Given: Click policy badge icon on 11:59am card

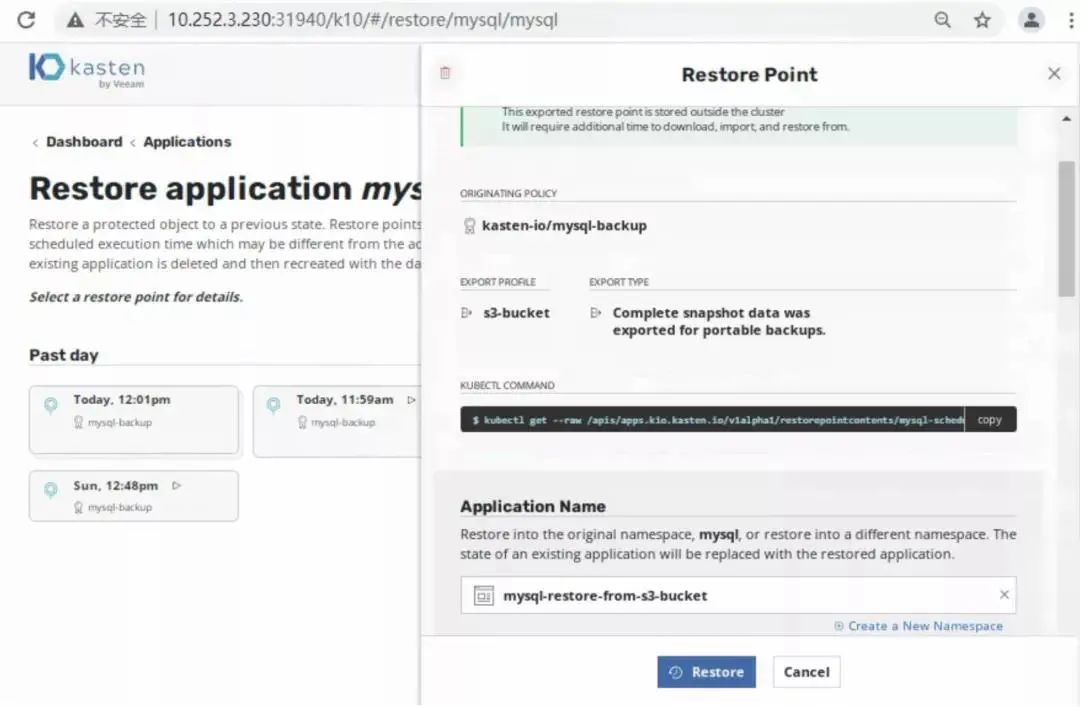Looking at the screenshot, I should click(302, 422).
